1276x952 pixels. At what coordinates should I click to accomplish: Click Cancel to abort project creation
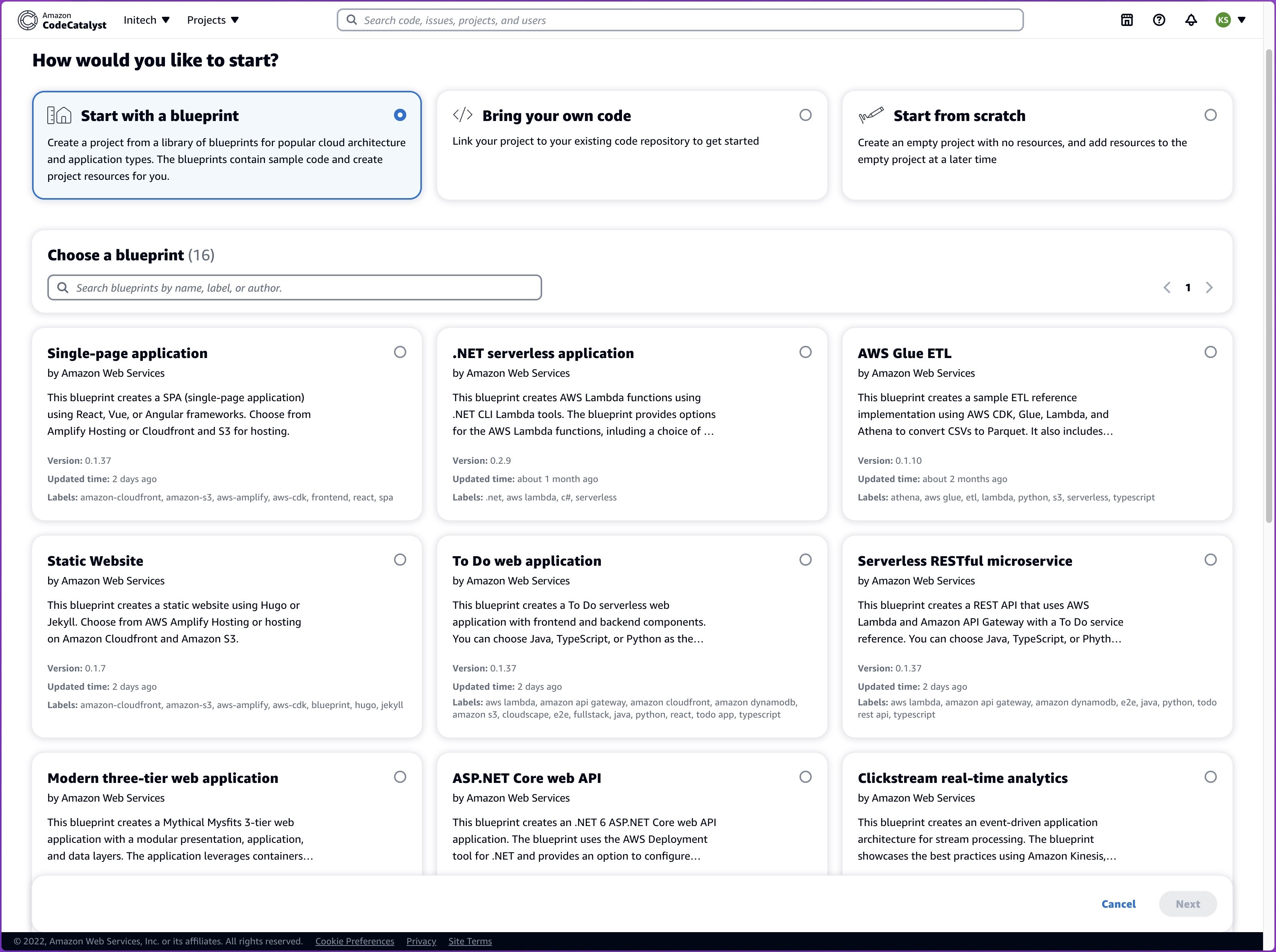pyautogui.click(x=1119, y=904)
